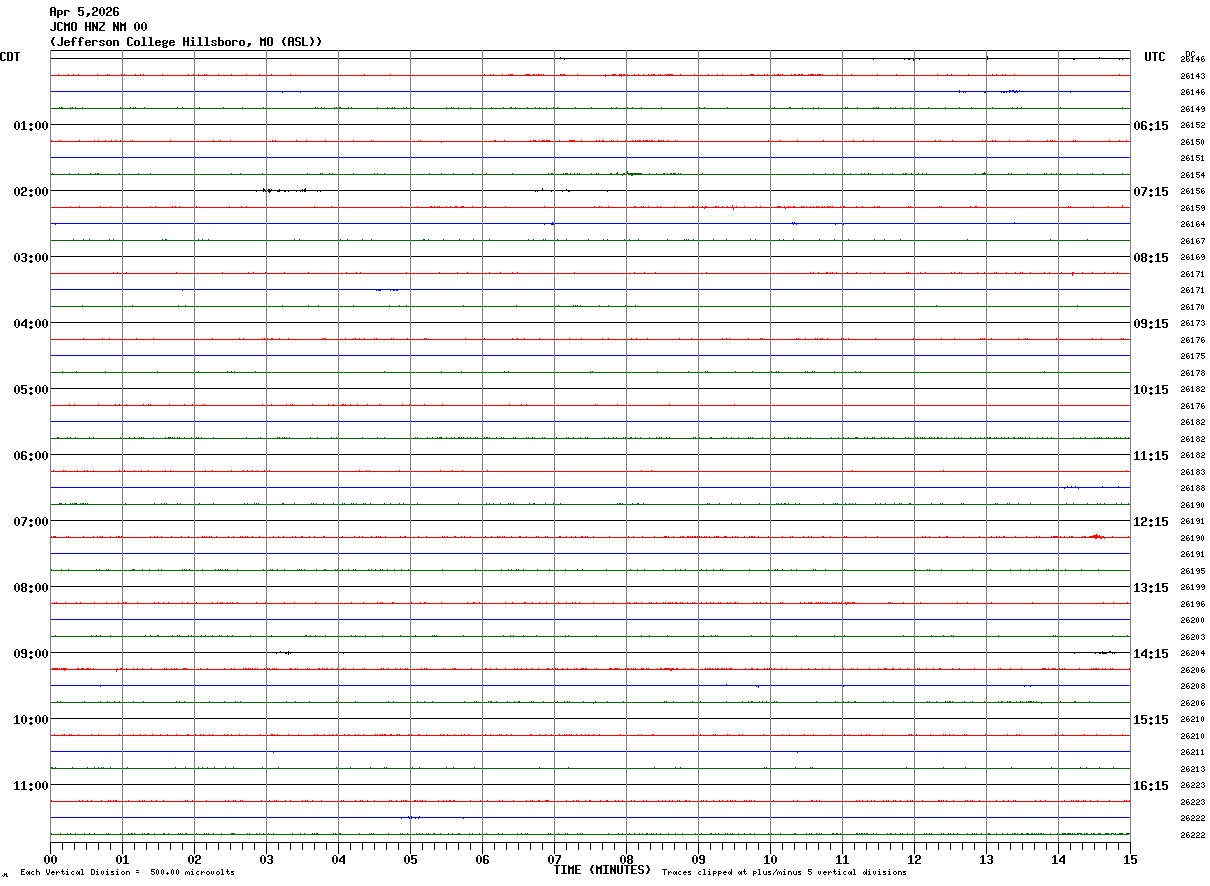Image resolution: width=1210 pixels, height=886 pixels.
Task: Click the 06:15 UTC time label
Action: (x=1151, y=125)
